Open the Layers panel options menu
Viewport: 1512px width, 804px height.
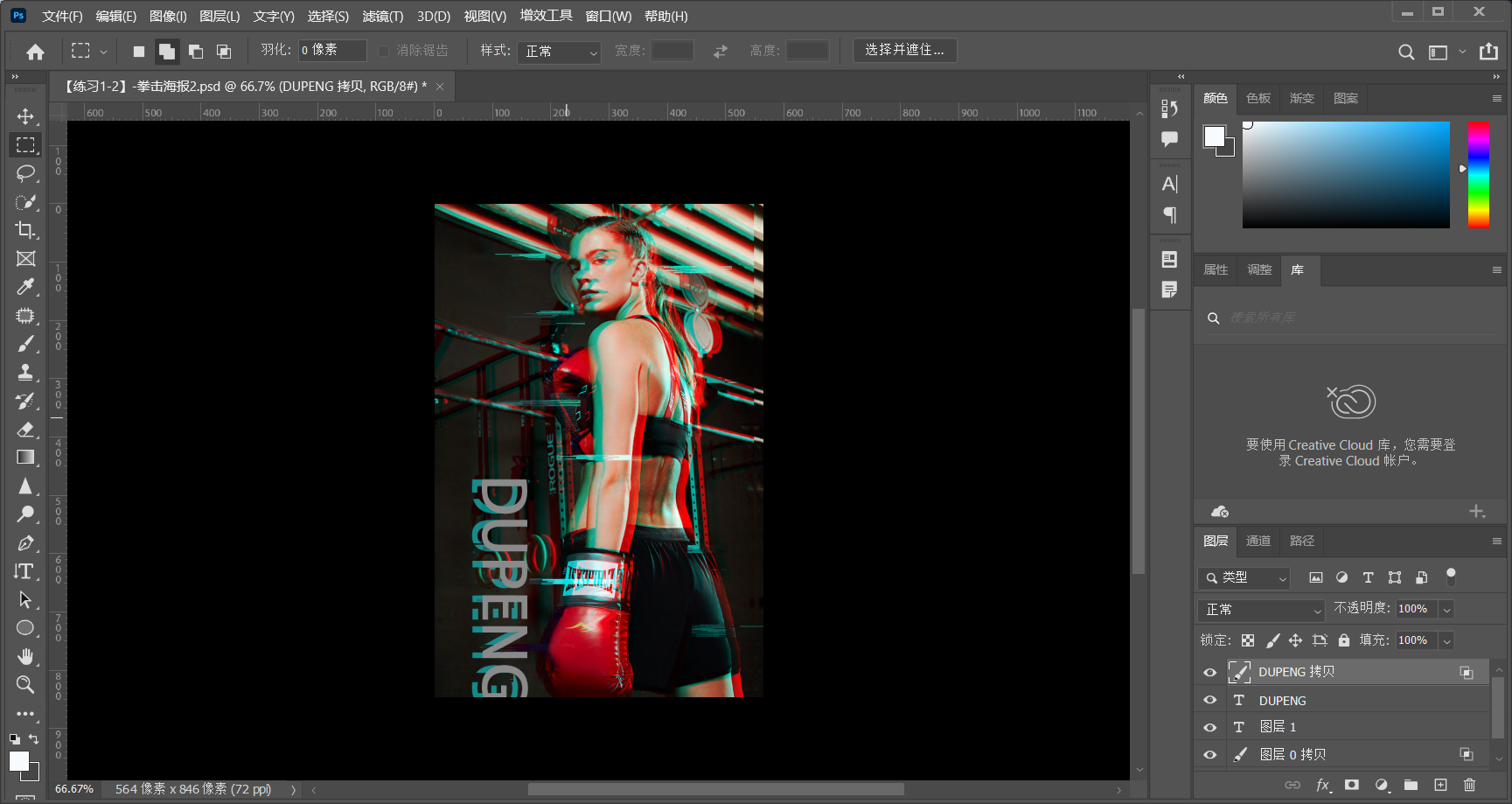coord(1496,542)
